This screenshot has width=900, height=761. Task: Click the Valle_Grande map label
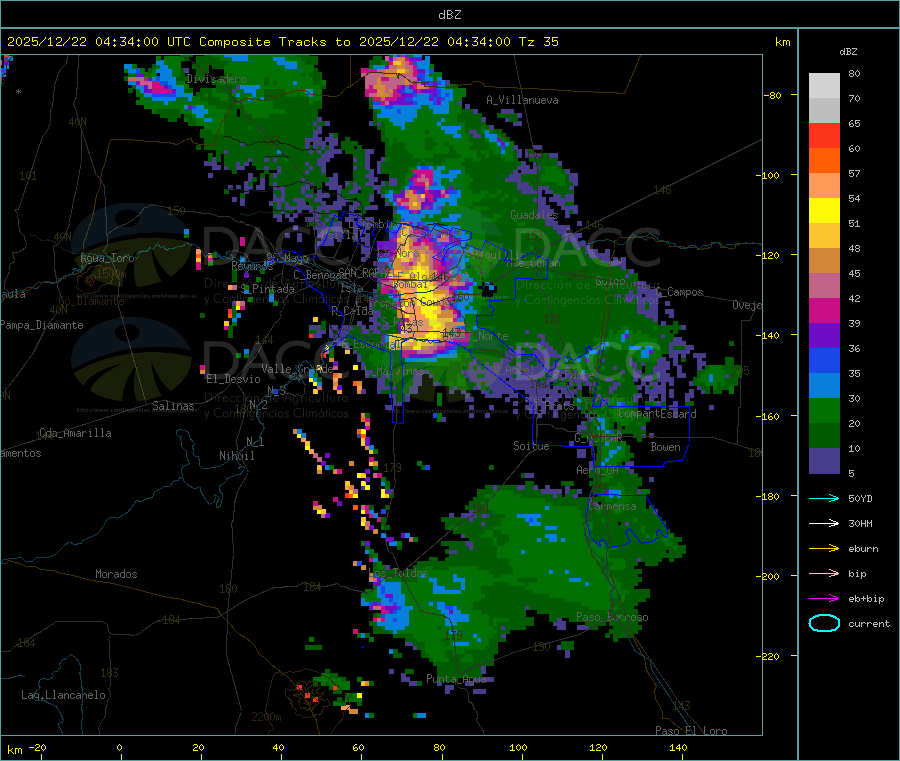297,368
